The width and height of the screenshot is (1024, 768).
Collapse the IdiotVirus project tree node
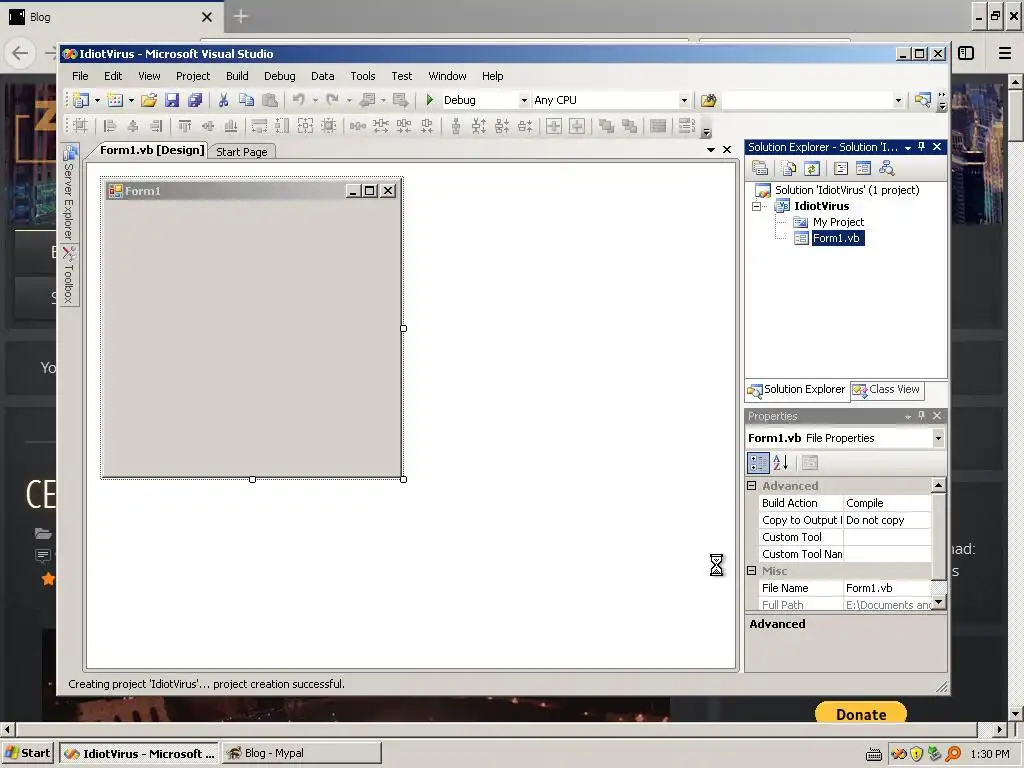(756, 206)
